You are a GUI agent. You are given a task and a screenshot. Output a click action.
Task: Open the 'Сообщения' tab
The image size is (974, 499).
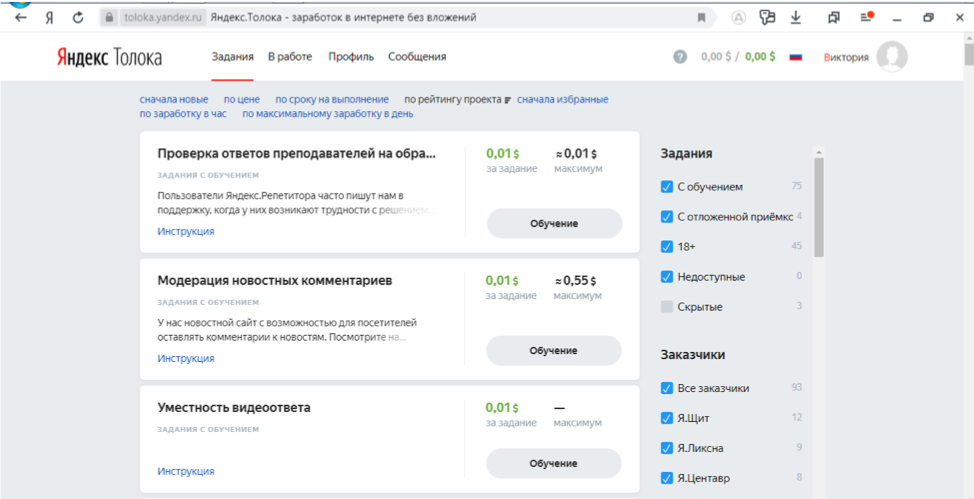point(417,57)
